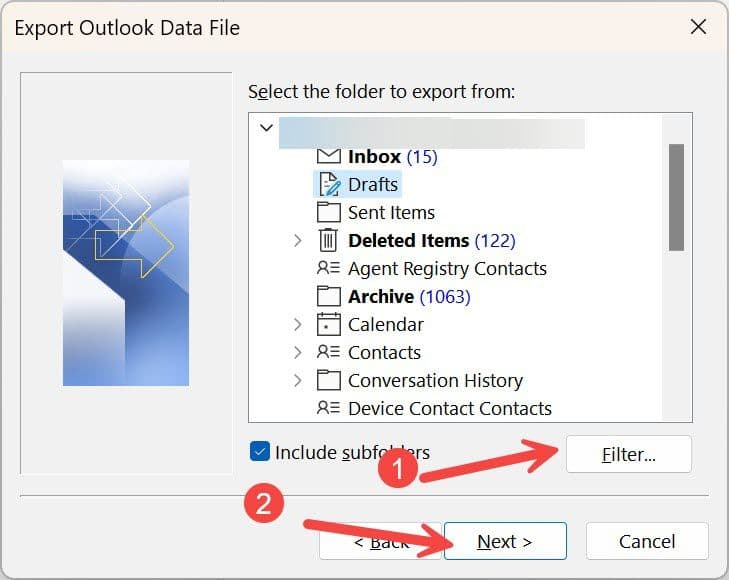729x580 pixels.
Task: Click the Calendar icon in folder tree
Action: [x=329, y=324]
